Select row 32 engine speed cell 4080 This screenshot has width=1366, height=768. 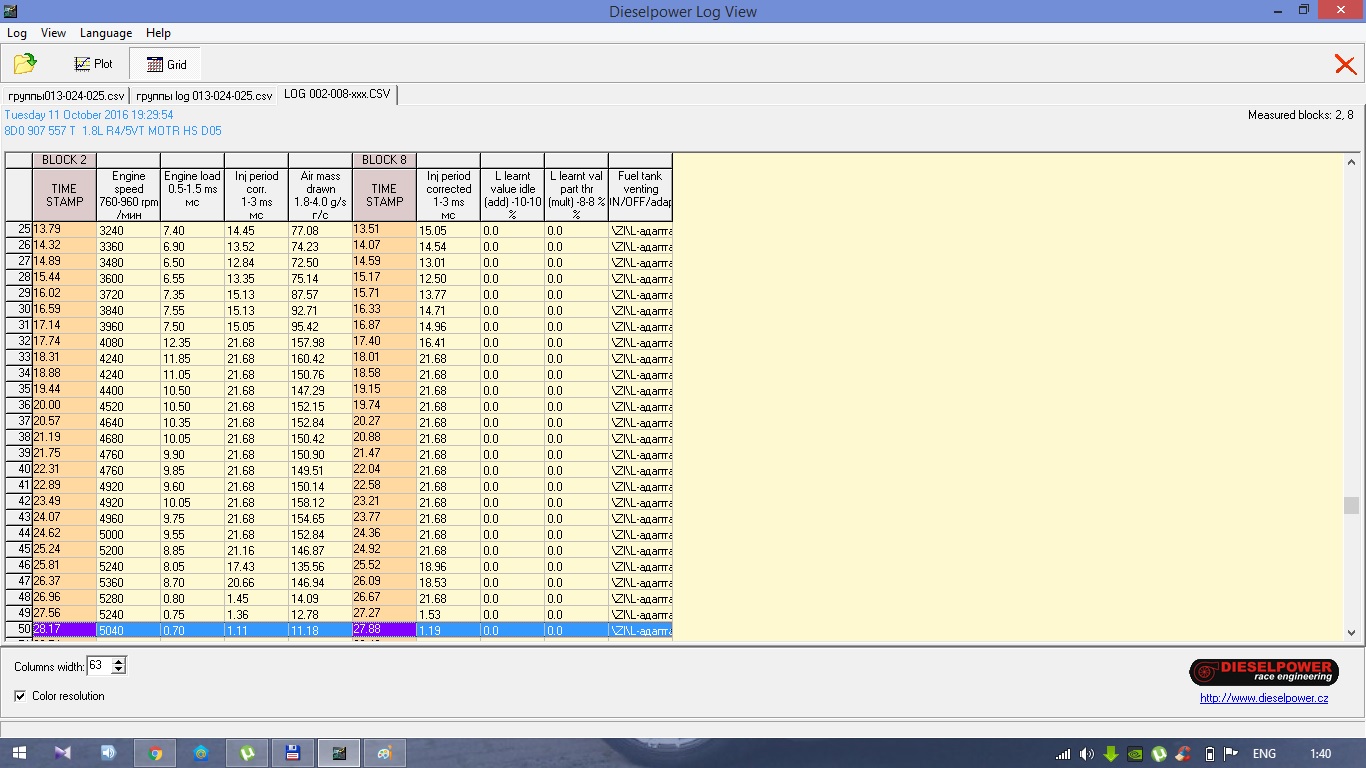[128, 343]
